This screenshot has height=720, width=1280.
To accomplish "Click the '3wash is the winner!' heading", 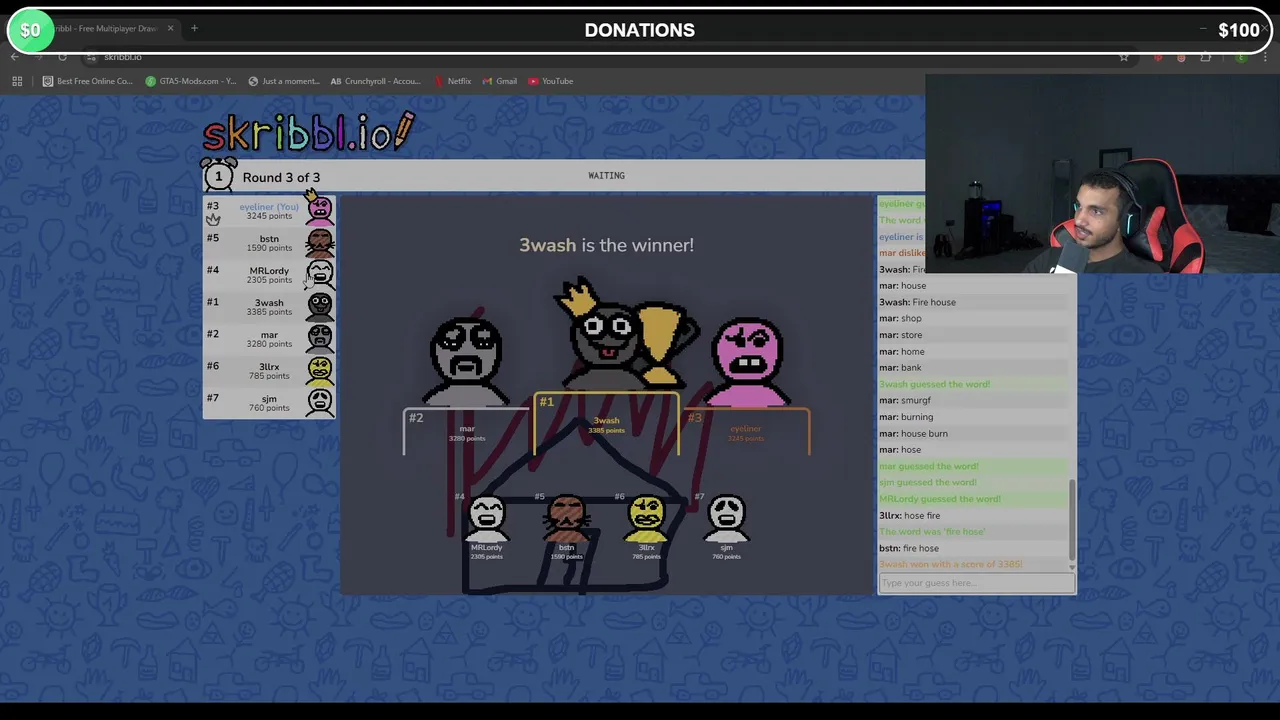I will tap(606, 245).
